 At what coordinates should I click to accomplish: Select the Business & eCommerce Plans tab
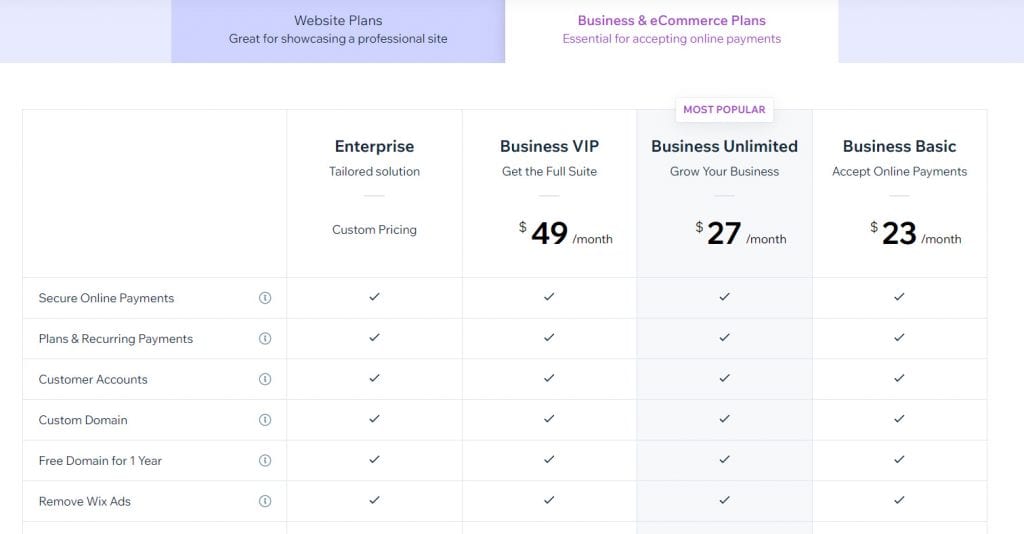pyautogui.click(x=671, y=31)
